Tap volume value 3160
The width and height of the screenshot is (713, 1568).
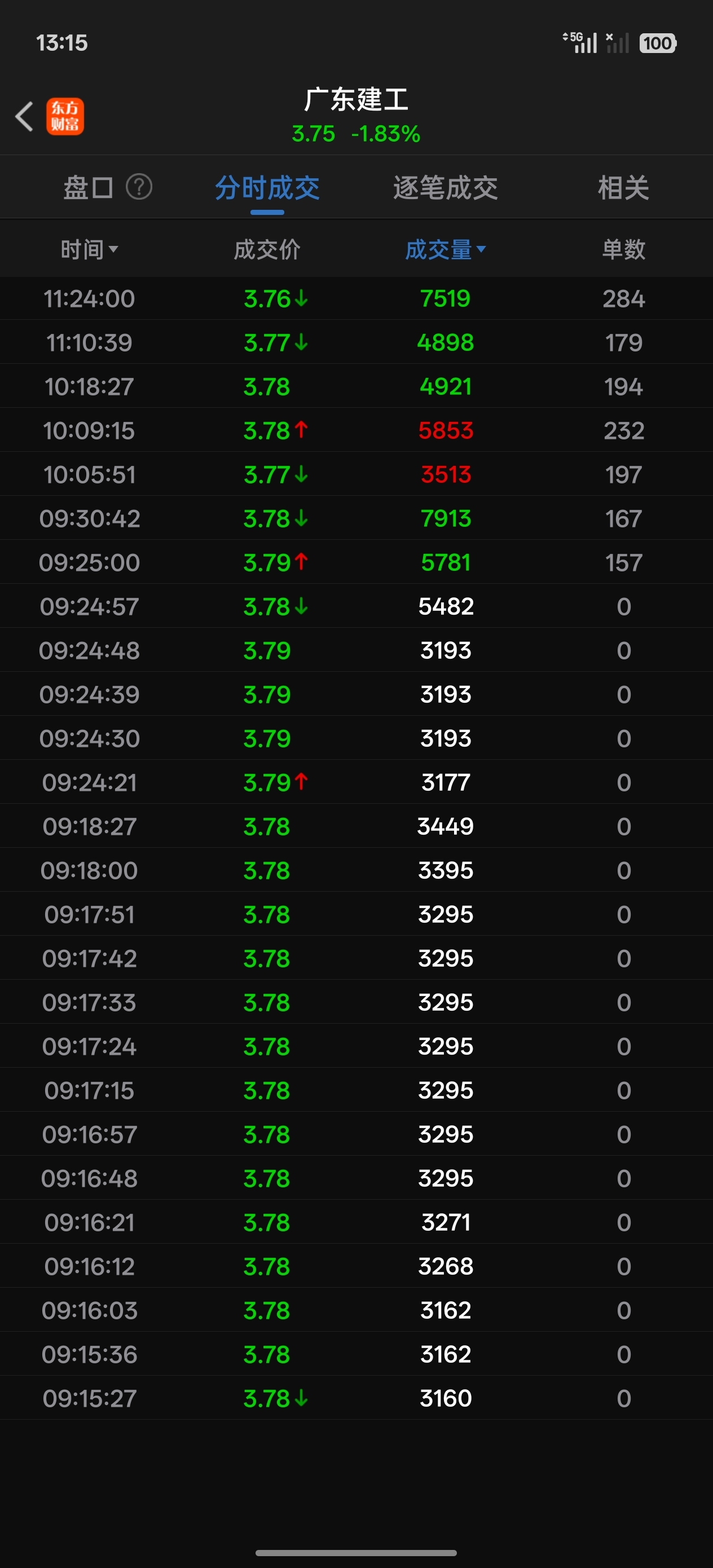[446, 1398]
